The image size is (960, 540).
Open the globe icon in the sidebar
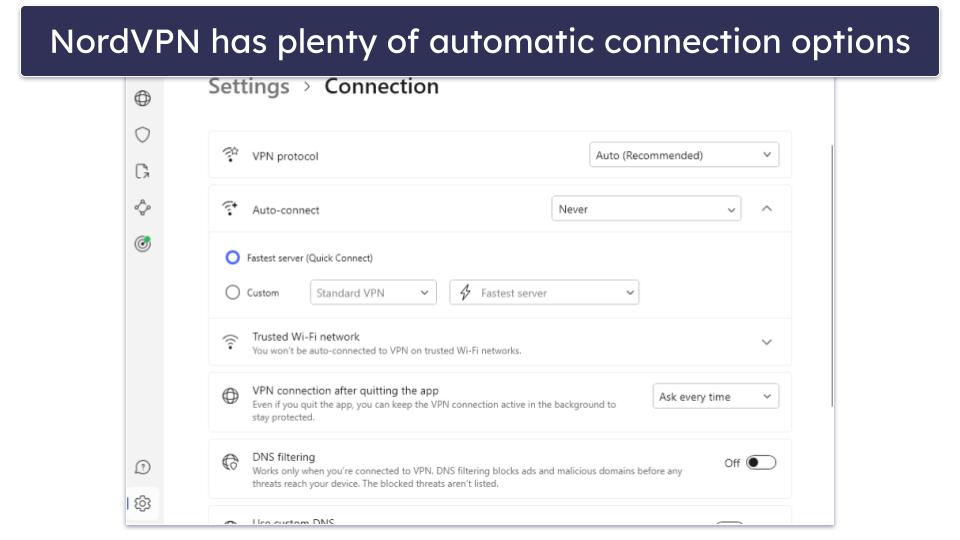pos(143,98)
